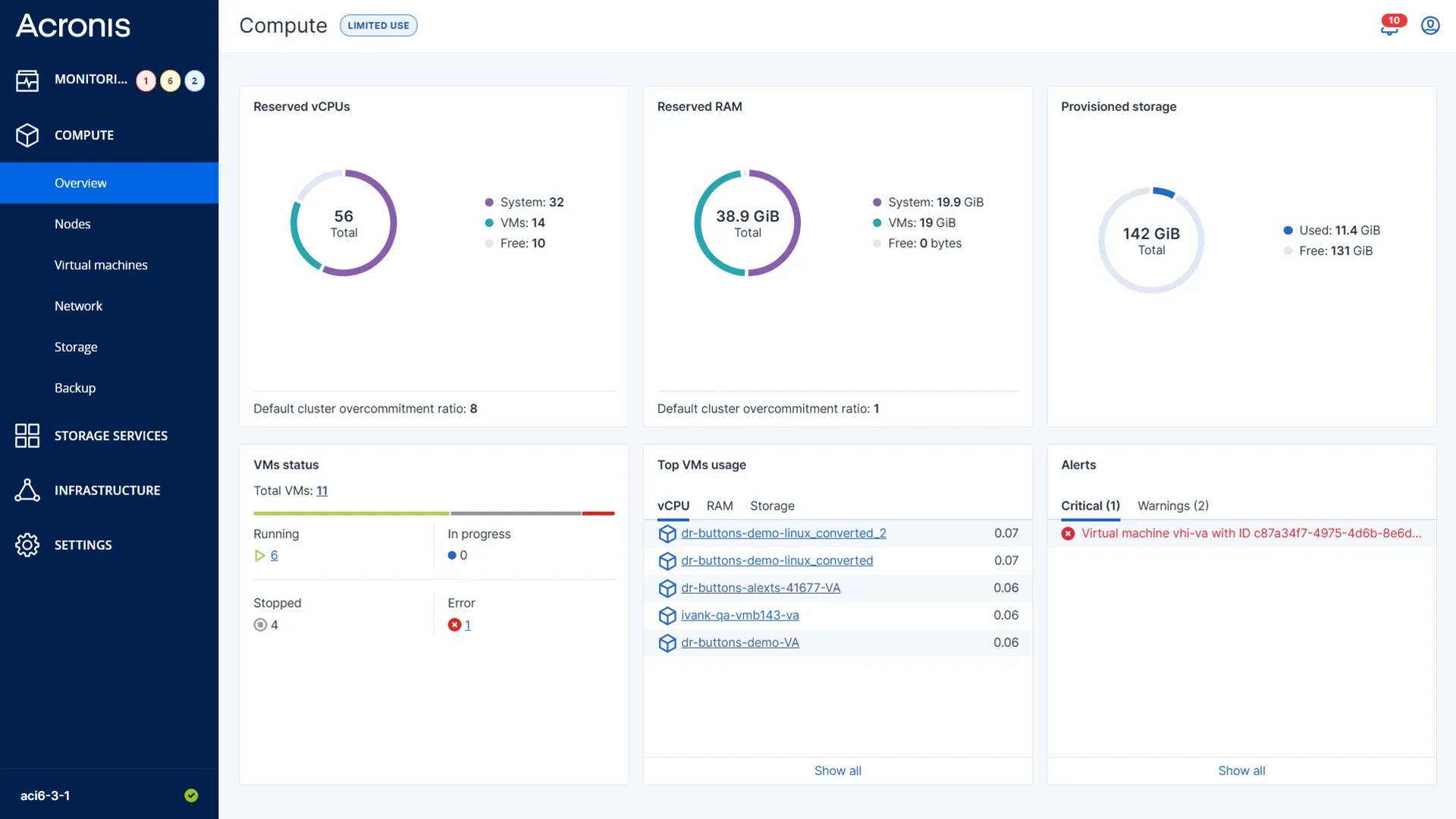Open the user account profile icon
The width and height of the screenshot is (1456, 819).
click(x=1430, y=26)
